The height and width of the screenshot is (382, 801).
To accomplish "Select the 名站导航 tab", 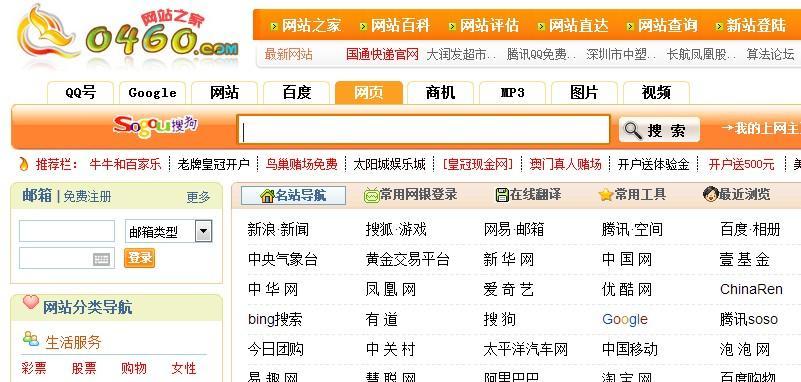I will tap(293, 196).
